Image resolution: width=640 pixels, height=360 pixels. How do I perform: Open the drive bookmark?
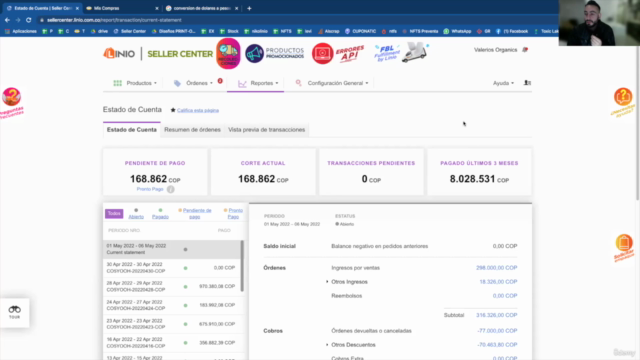click(100, 31)
